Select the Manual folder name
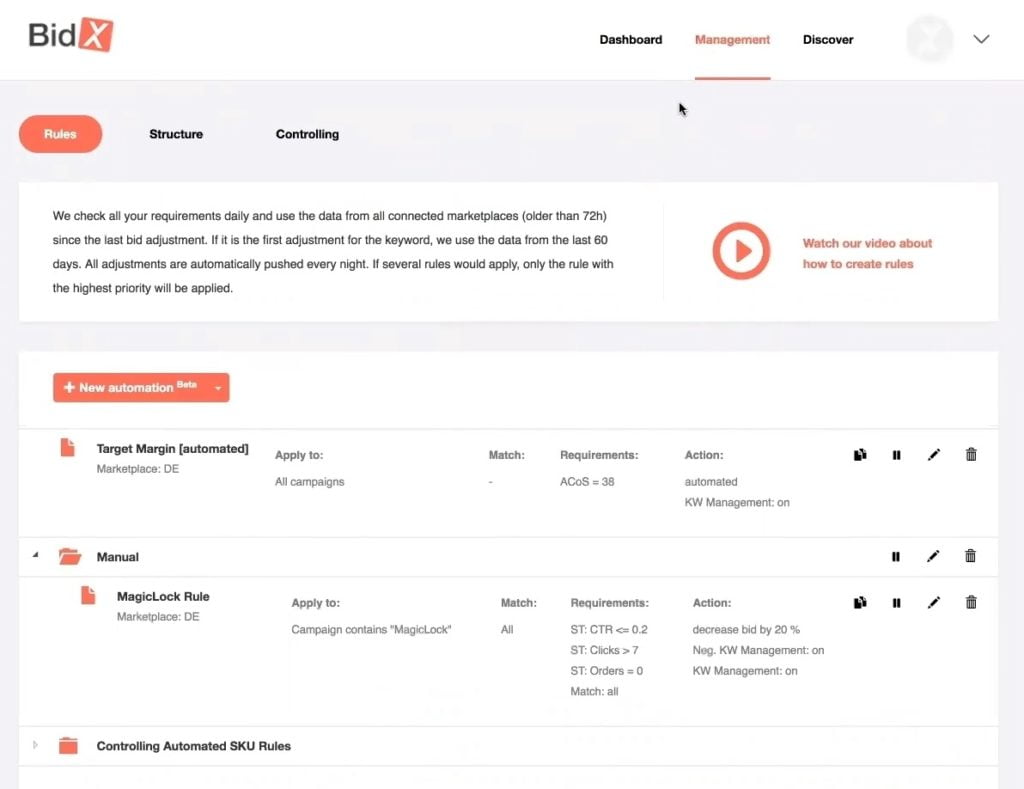 pos(118,557)
